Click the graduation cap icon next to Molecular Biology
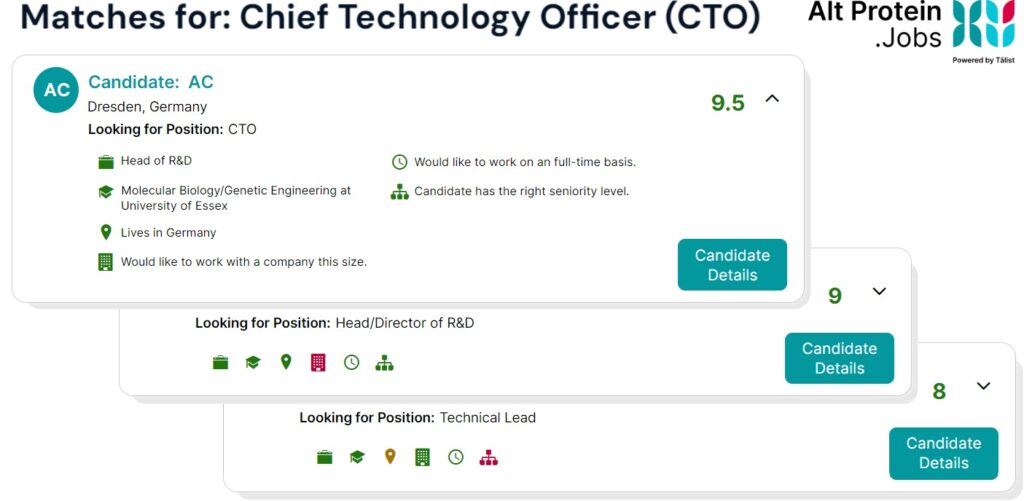 click(106, 192)
